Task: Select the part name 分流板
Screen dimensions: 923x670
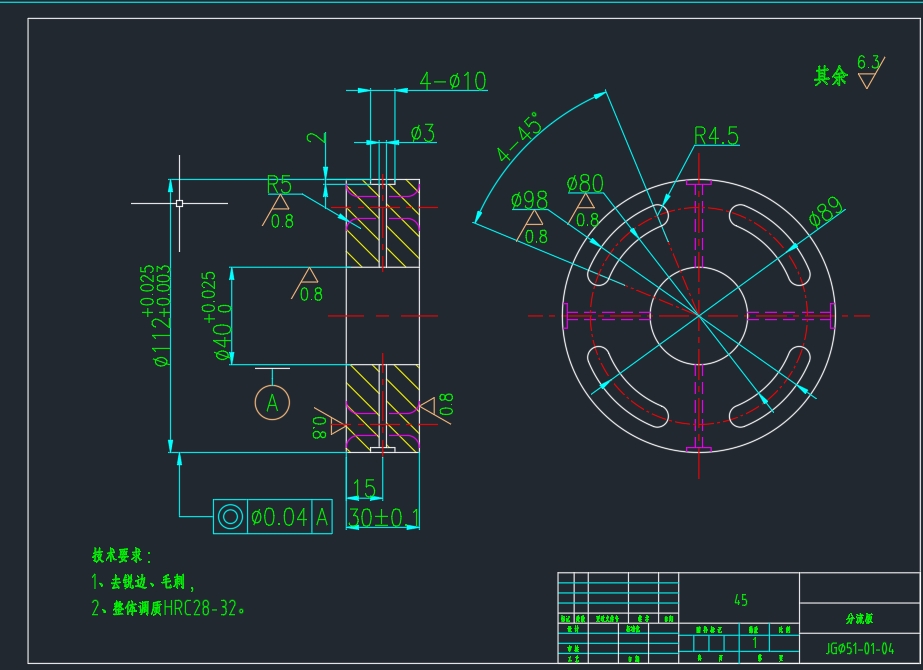Action: tap(859, 618)
